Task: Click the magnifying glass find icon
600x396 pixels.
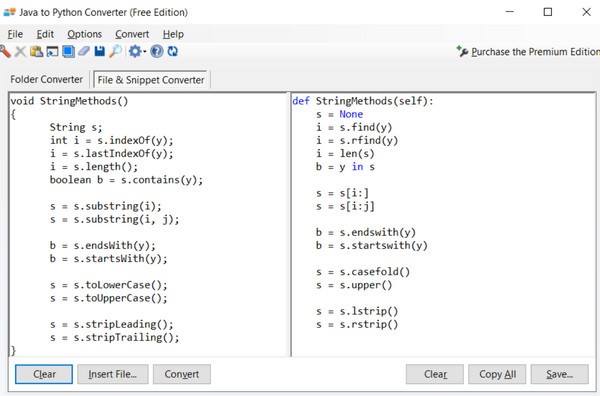Action: click(115, 51)
